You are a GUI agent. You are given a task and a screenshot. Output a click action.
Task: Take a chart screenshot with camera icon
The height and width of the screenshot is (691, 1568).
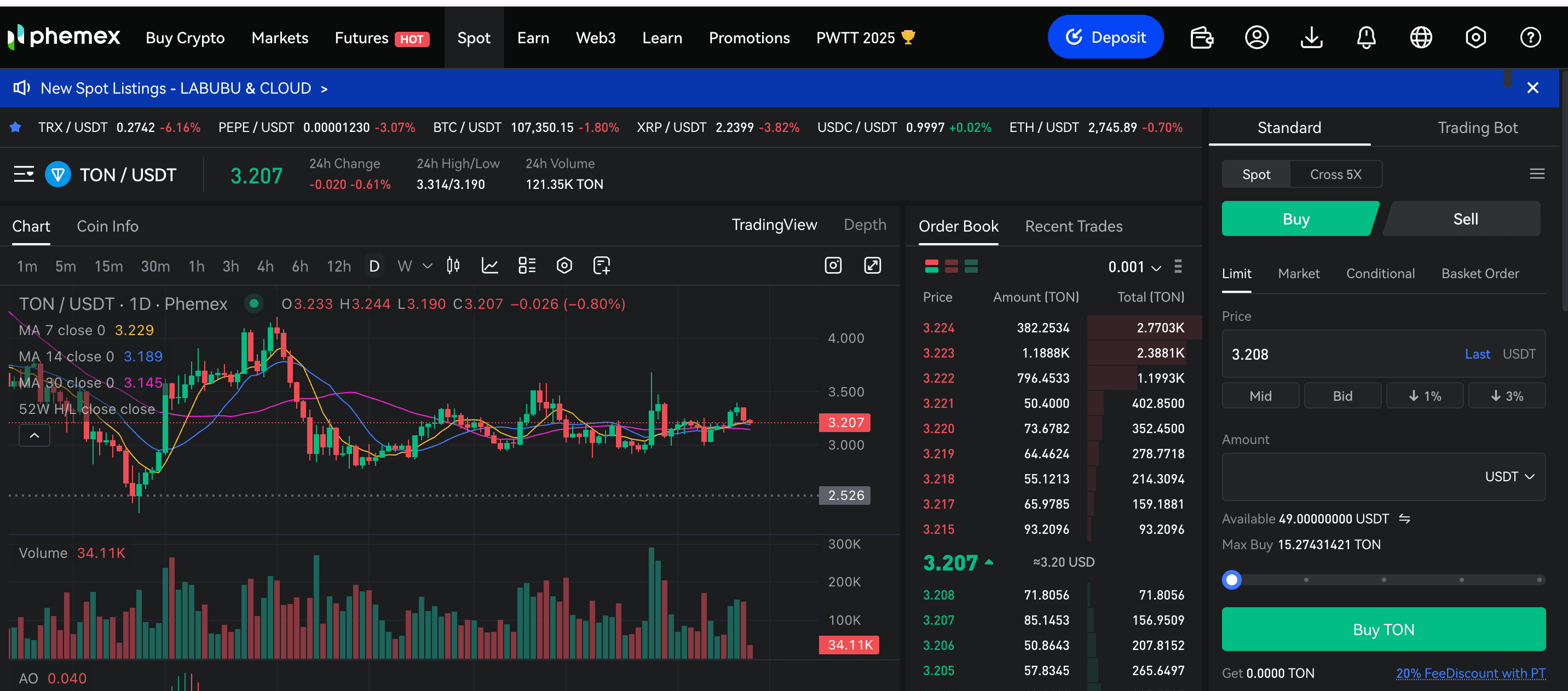[833, 266]
